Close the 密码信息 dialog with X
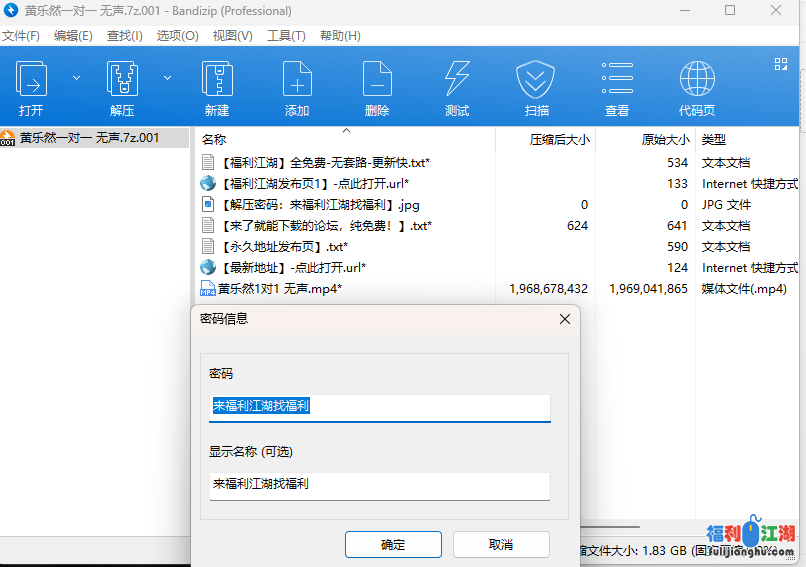This screenshot has width=806, height=567. [565, 319]
